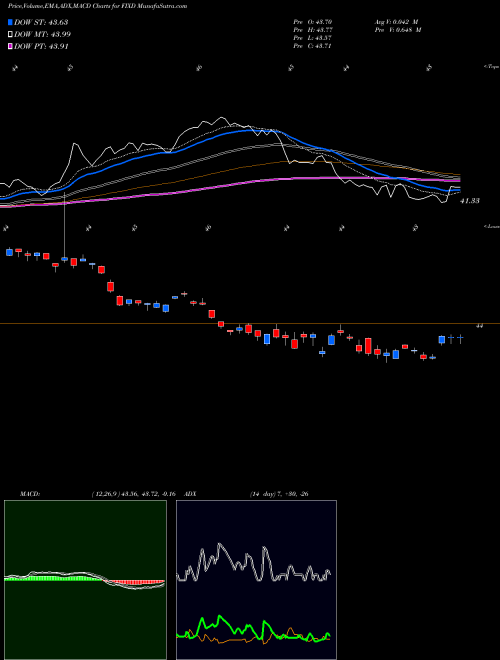Screen dimensions: 500x660
Task: Click the ADX (14 day) parameter values
Action: point(279,494)
